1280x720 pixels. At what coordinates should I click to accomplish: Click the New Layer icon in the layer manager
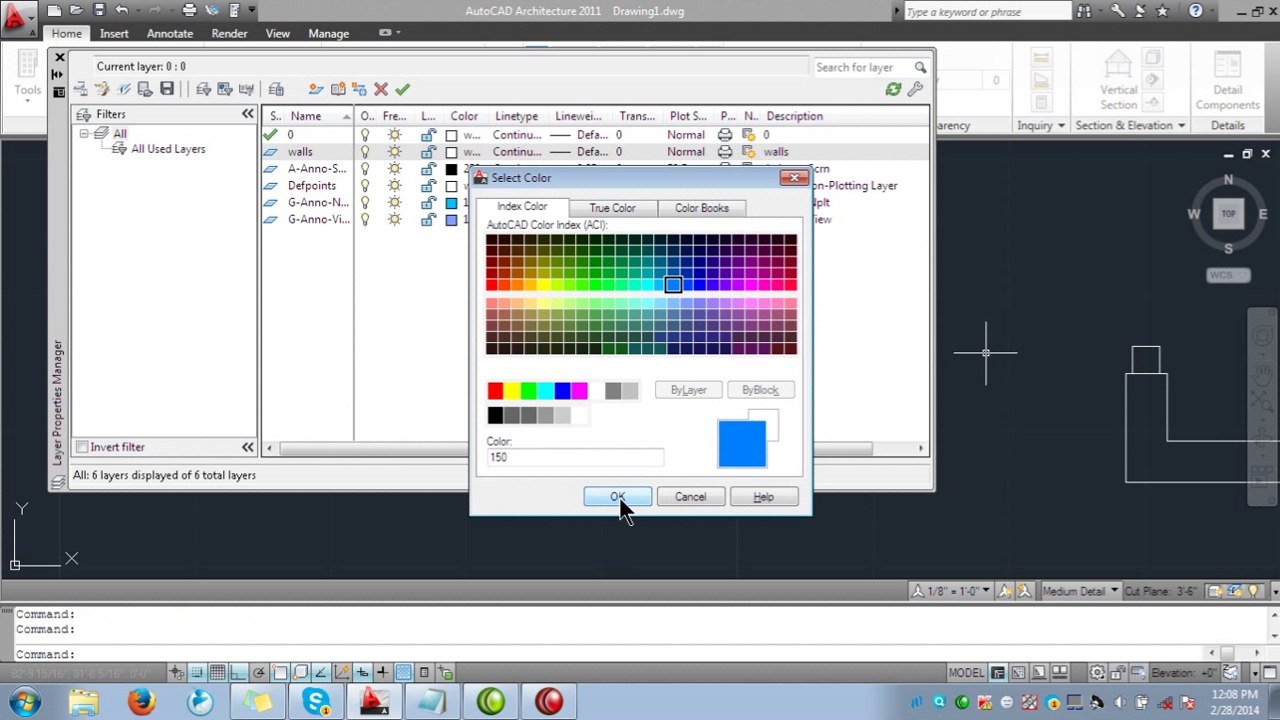tap(316, 89)
